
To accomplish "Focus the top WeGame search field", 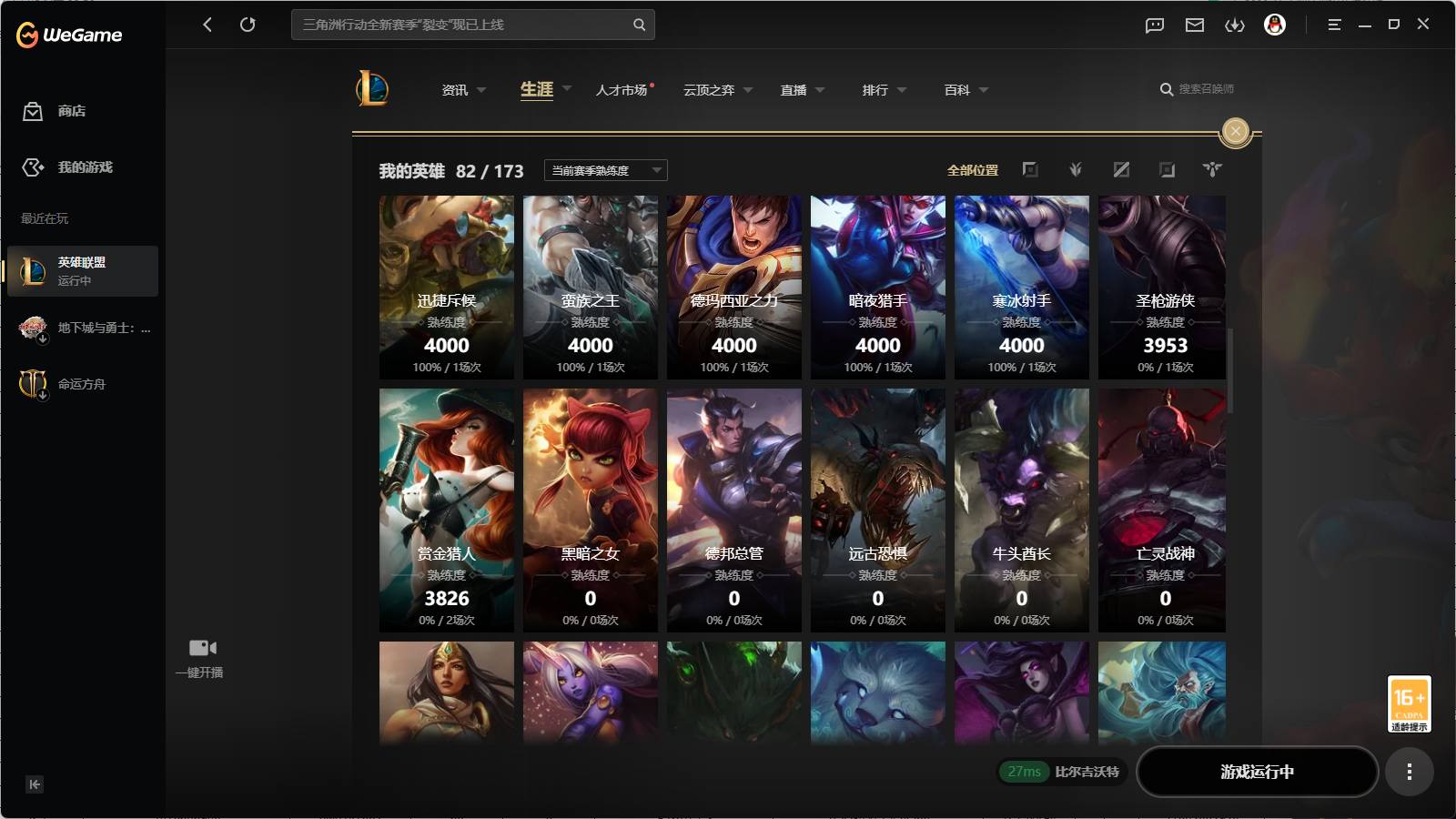I will point(472,25).
